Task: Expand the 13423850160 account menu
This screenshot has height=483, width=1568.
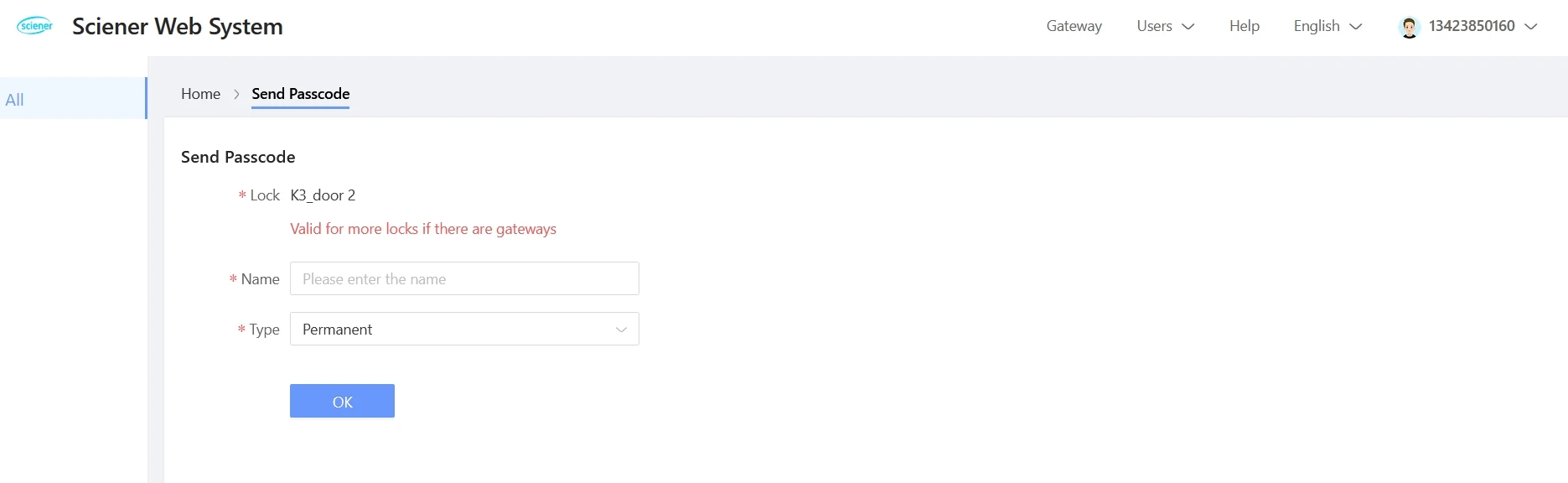Action: (1468, 26)
